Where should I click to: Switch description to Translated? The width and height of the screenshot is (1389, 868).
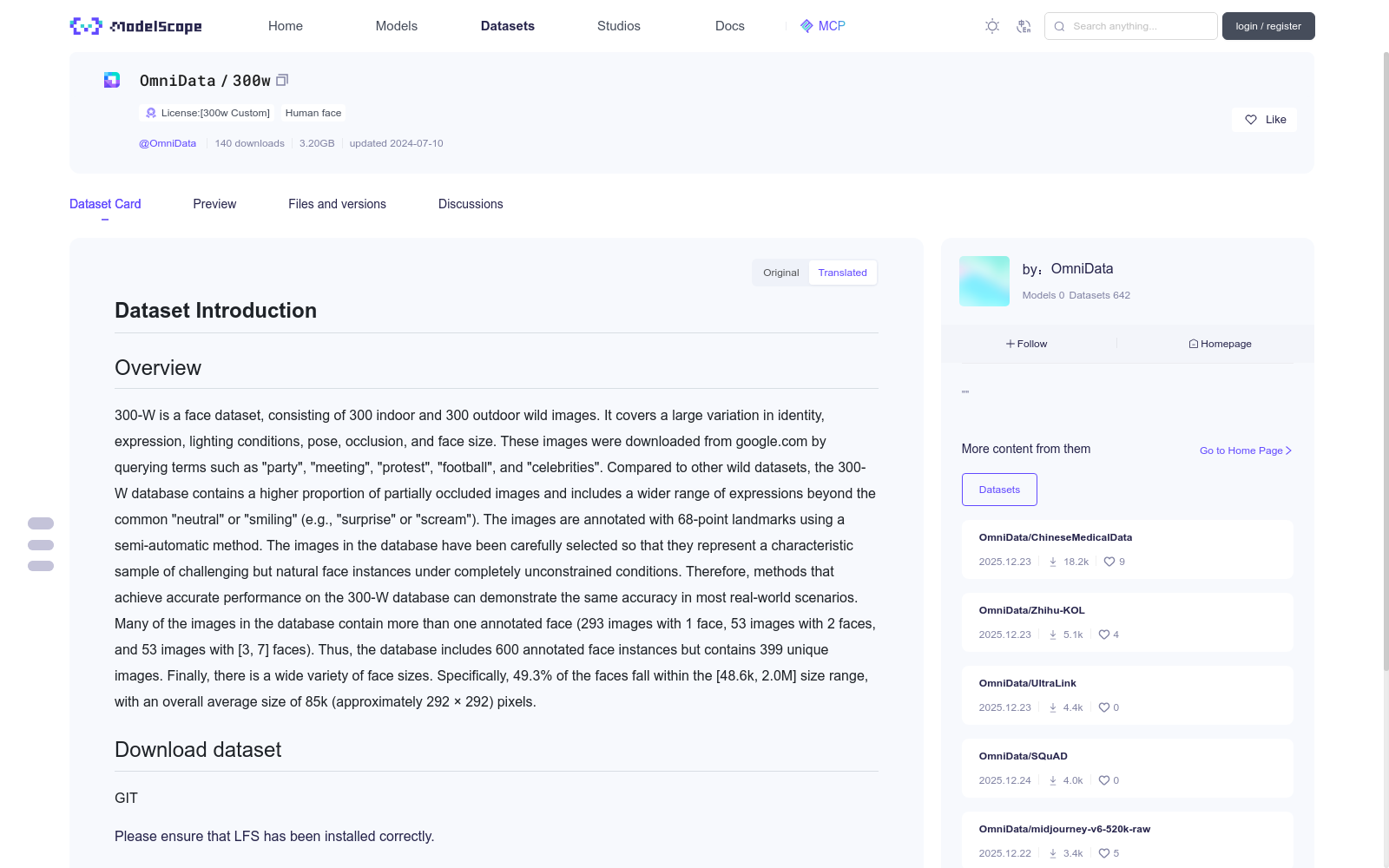842,273
